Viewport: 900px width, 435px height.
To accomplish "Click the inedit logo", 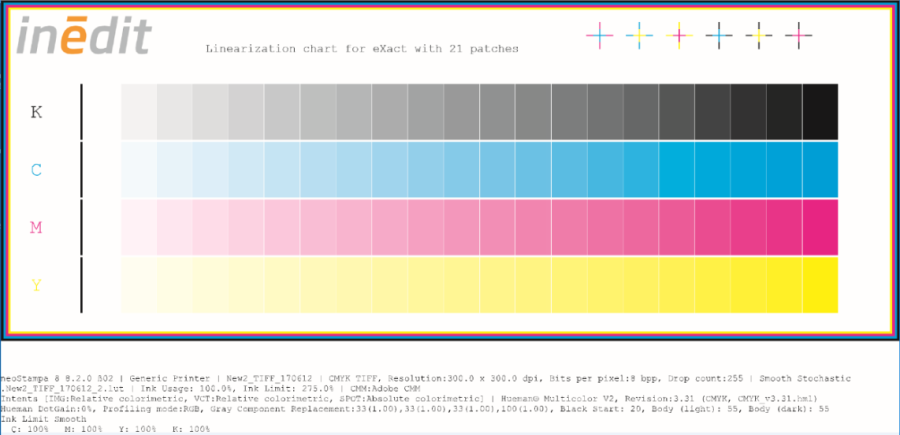I will [x=84, y=36].
